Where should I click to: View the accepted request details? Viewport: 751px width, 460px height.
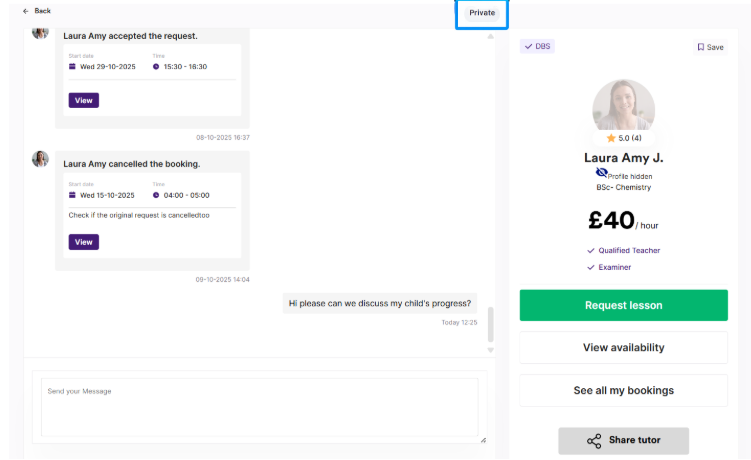(84, 100)
